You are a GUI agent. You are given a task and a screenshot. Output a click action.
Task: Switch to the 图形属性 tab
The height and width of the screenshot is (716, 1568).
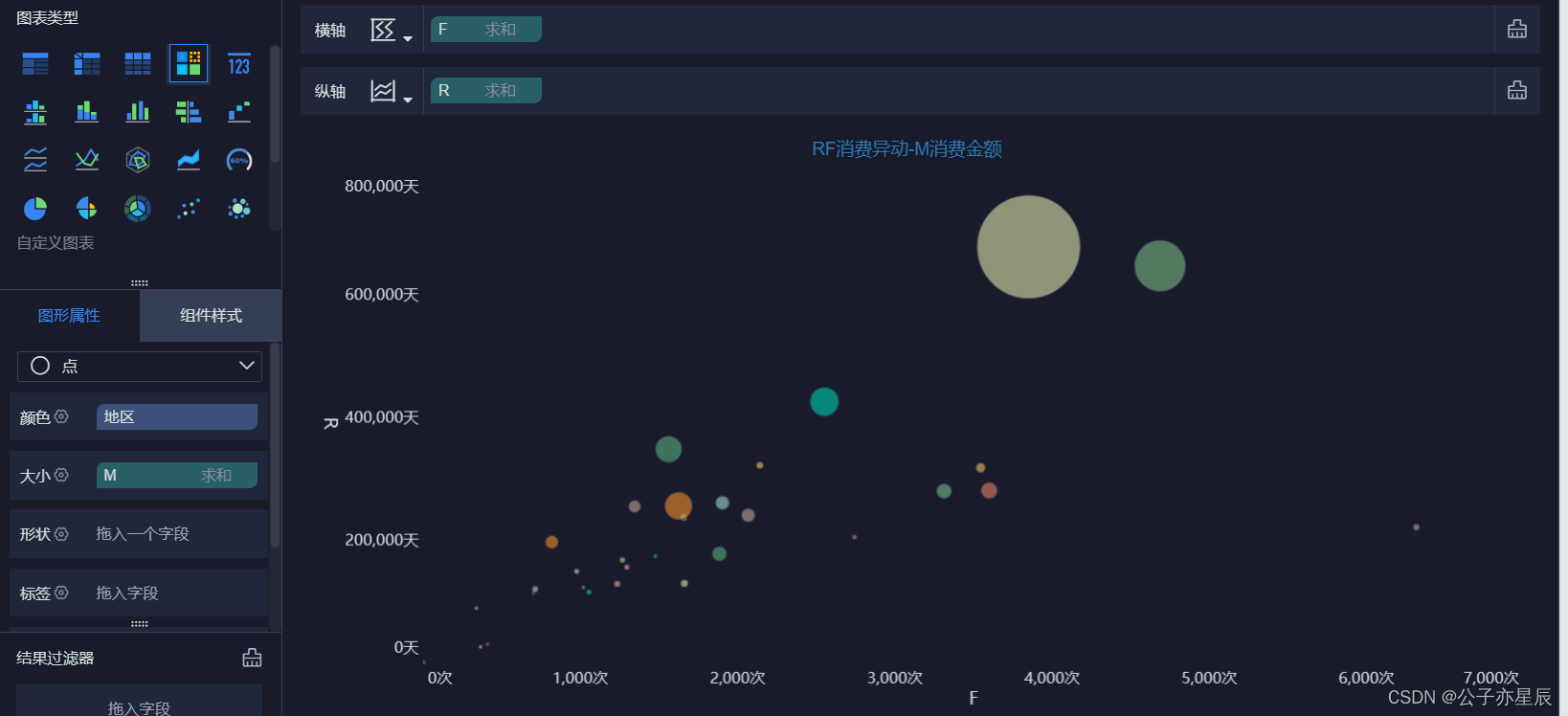click(69, 315)
